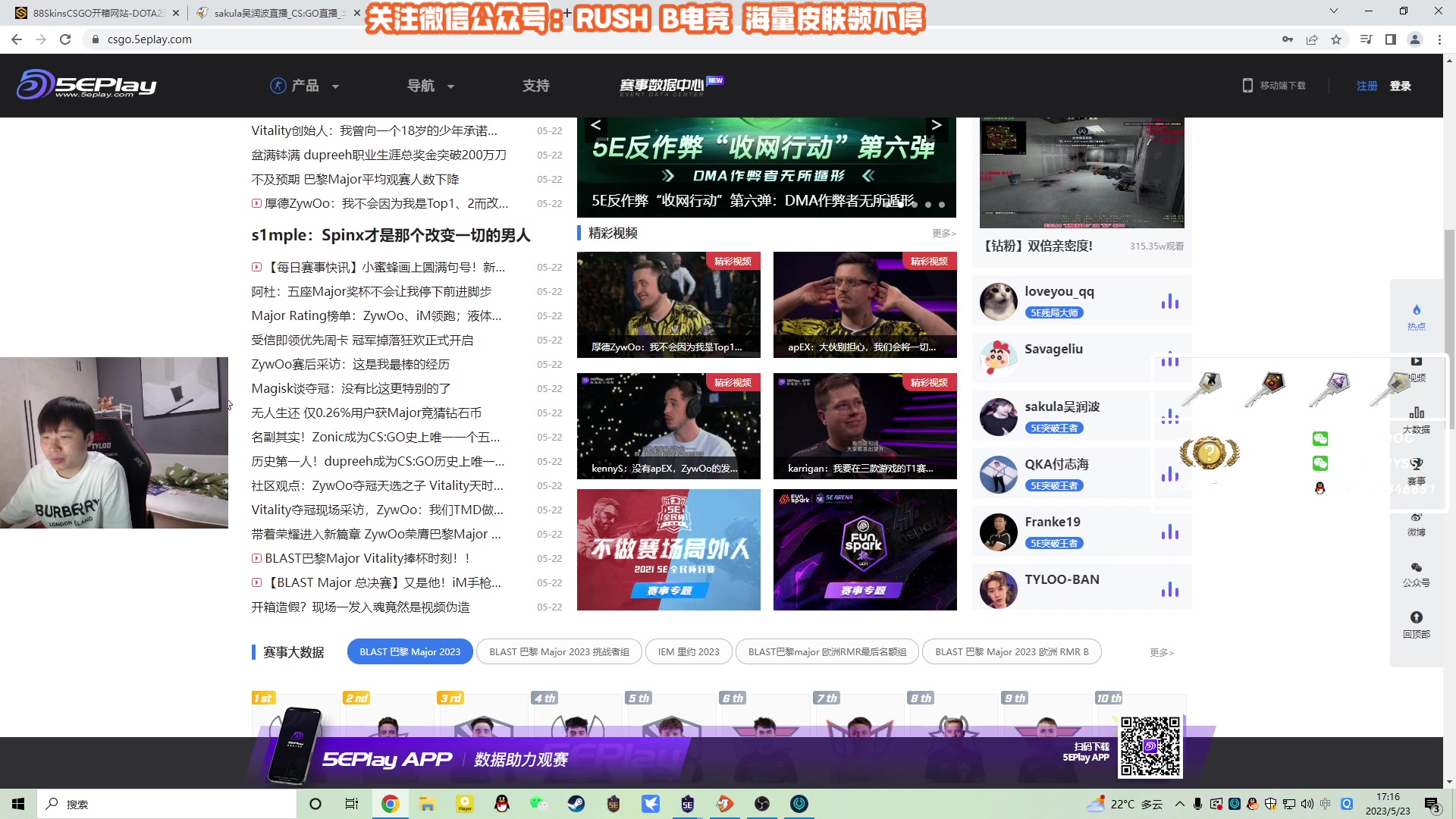The height and width of the screenshot is (819, 1456).
Task: Open WeChat from the taskbar
Action: click(x=539, y=804)
